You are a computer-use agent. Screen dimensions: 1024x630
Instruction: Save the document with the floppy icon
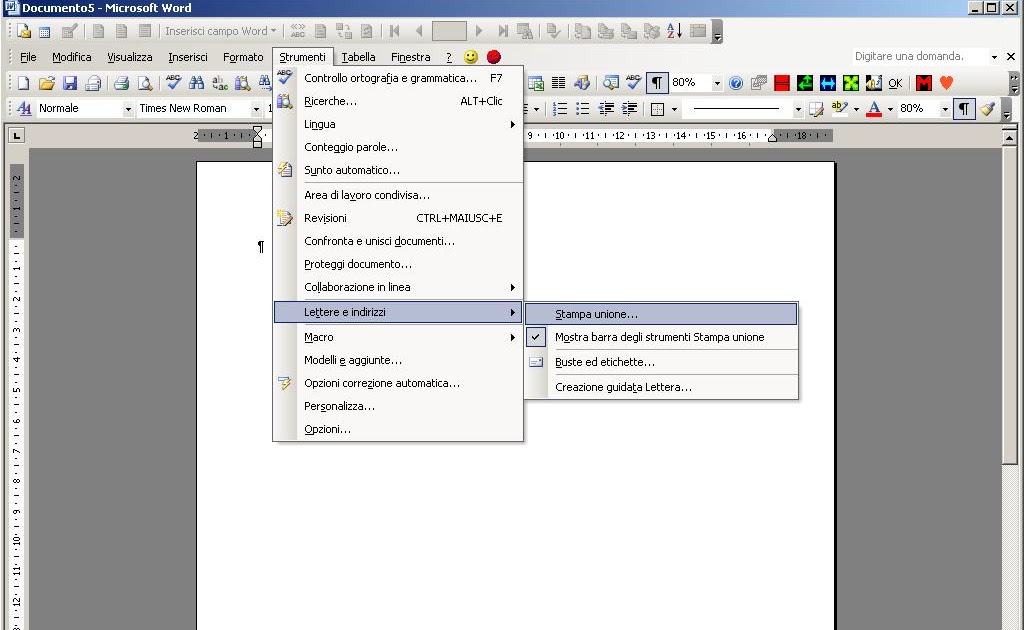(x=70, y=83)
